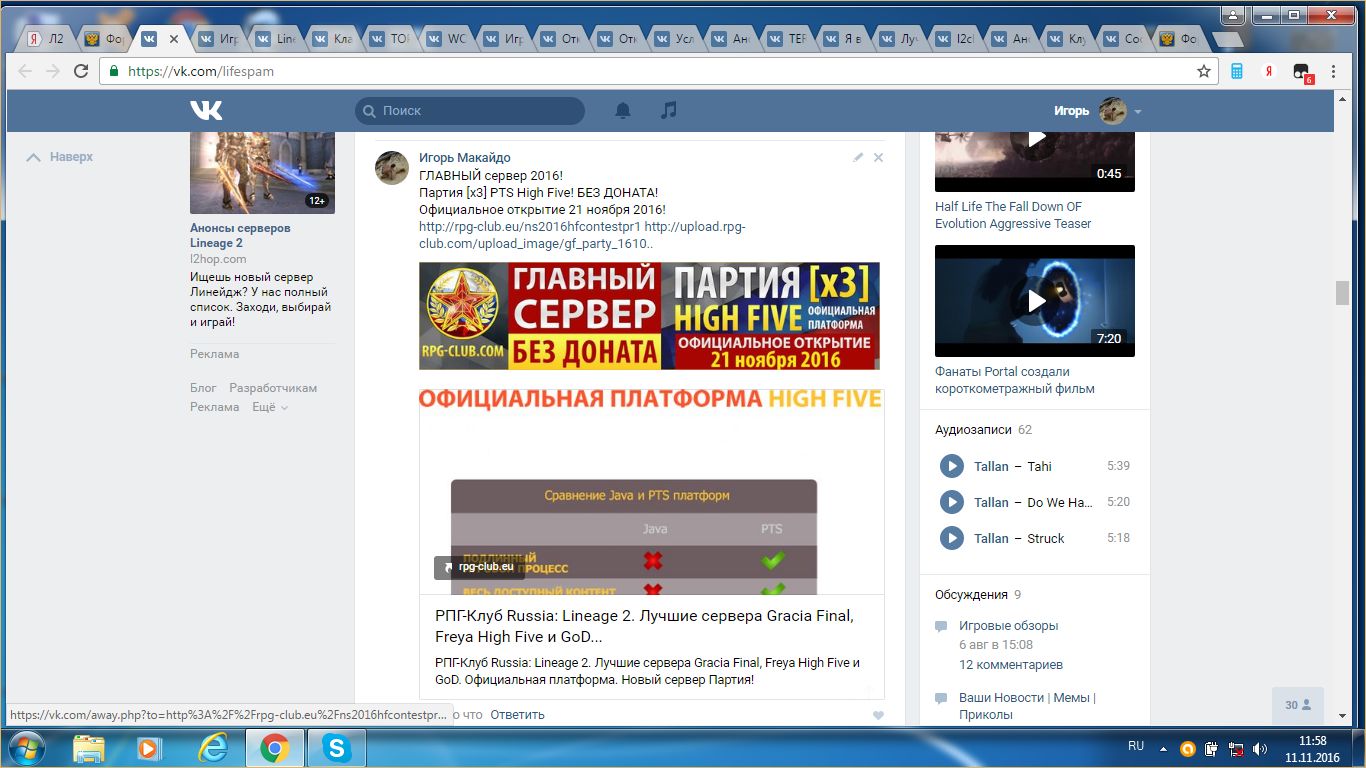
Task: Open the 30 friends online chat button
Action: point(1298,705)
